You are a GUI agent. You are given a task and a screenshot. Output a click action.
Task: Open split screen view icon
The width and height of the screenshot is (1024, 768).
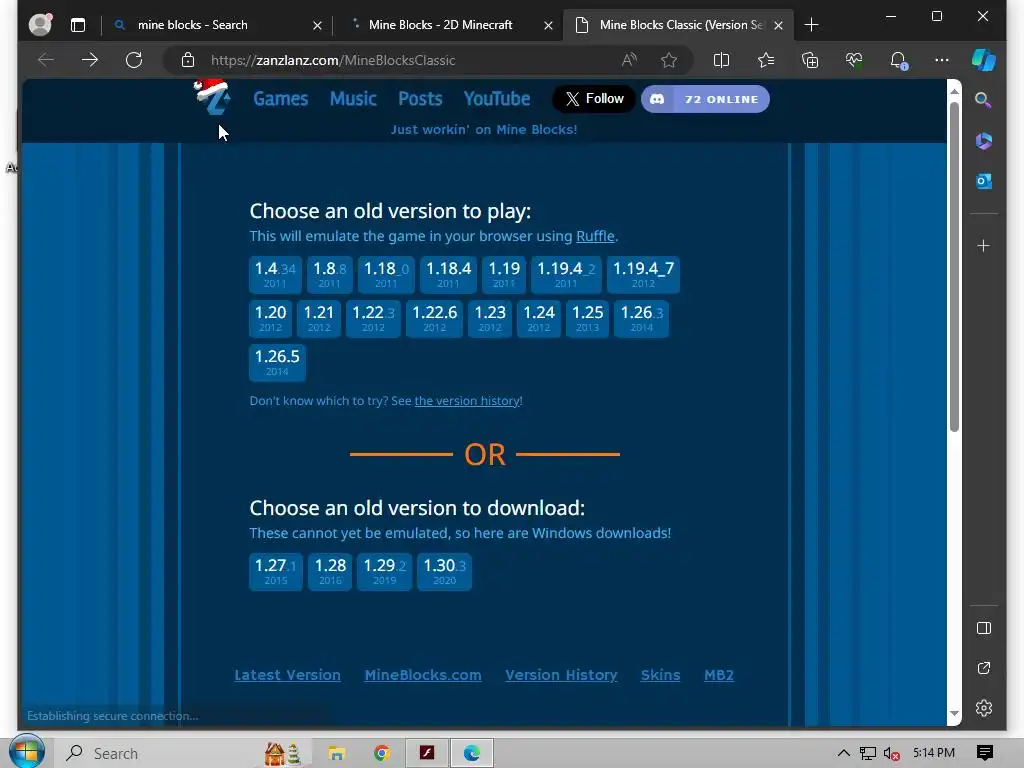(722, 60)
